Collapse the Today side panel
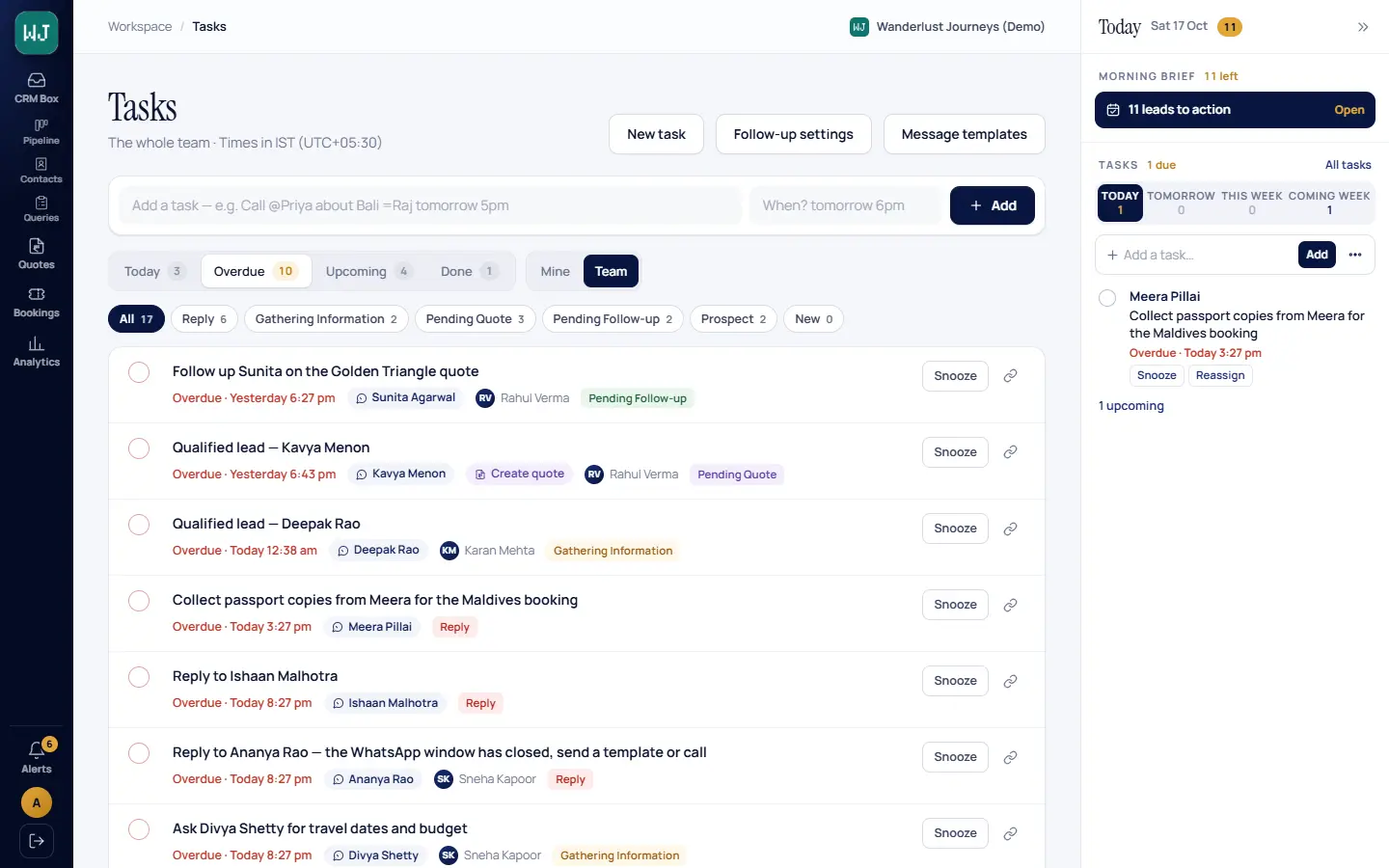1389x868 pixels. point(1363,27)
